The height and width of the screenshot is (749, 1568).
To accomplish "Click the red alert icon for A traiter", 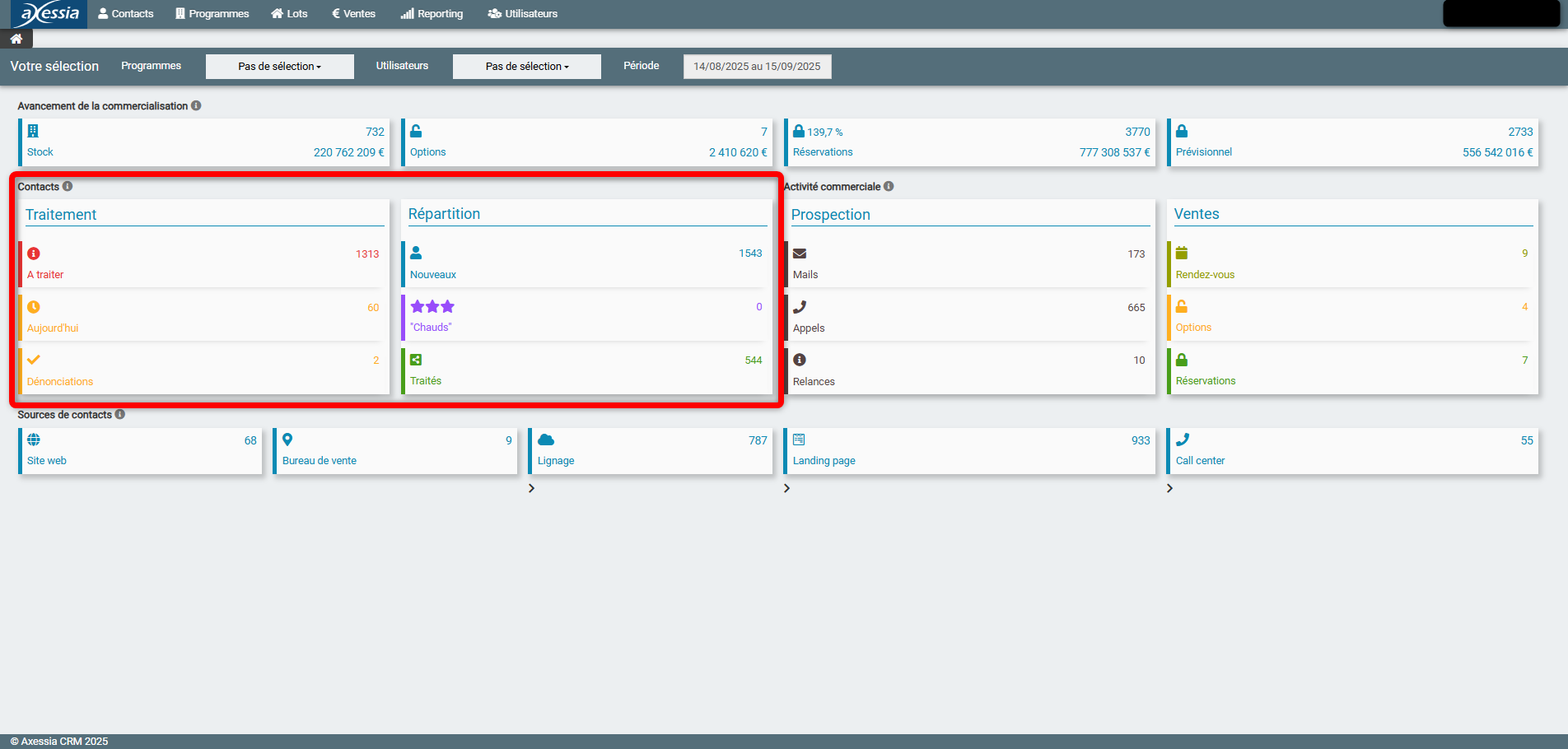I will click(34, 254).
